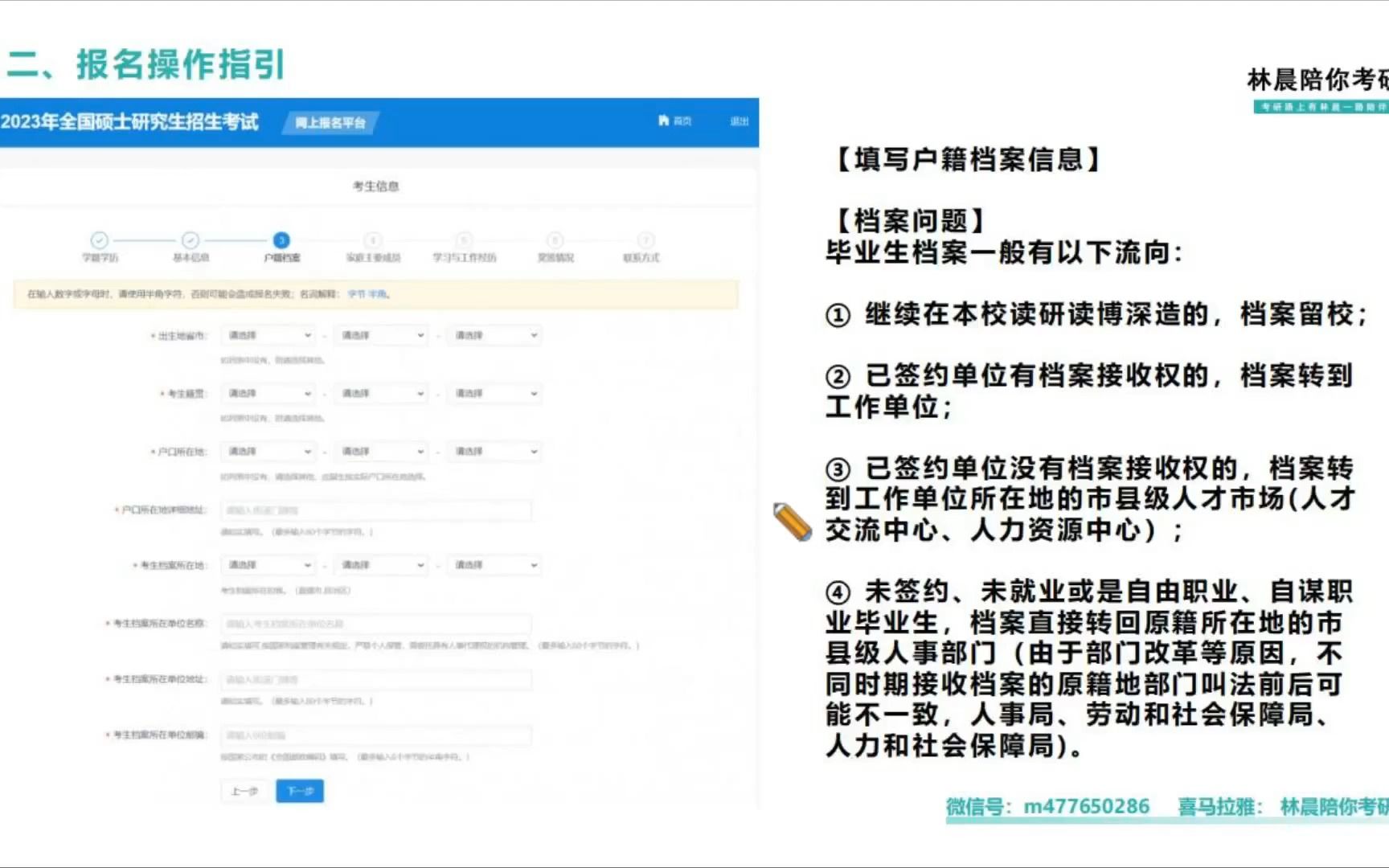Open the 户口所在地 city dropdown

coord(381,451)
